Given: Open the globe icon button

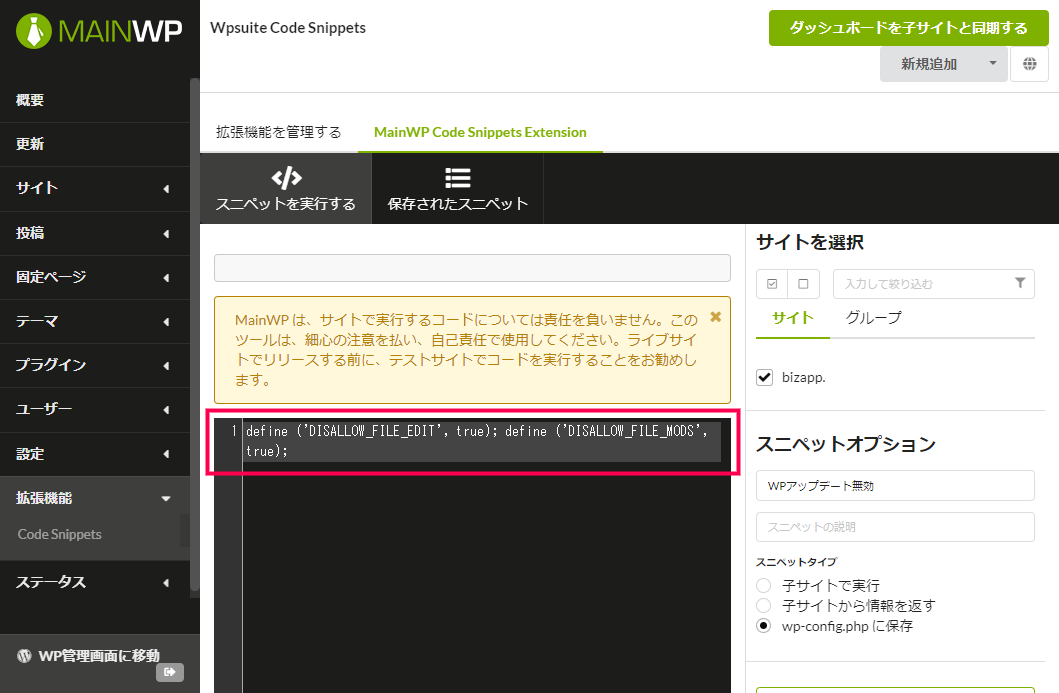Looking at the screenshot, I should [1029, 64].
